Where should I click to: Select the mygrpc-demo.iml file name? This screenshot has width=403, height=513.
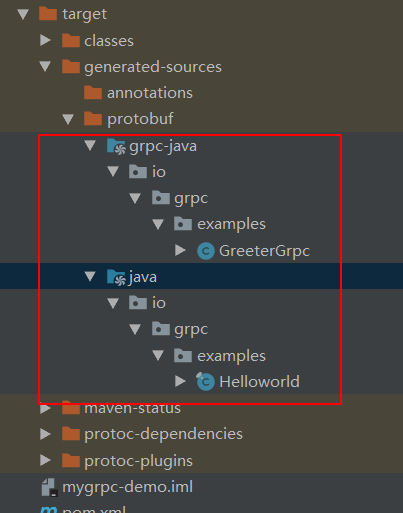(128, 488)
